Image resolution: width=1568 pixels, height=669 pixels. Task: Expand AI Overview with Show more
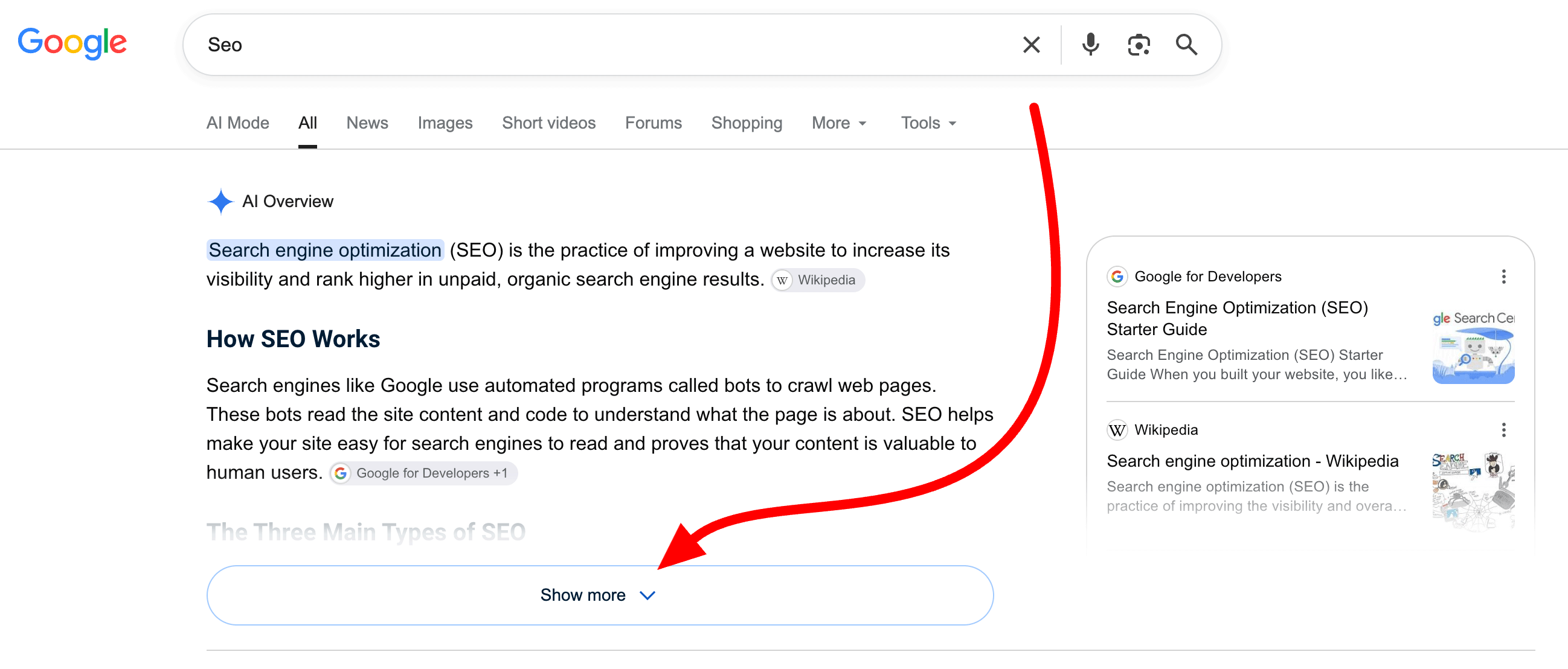pyautogui.click(x=600, y=595)
